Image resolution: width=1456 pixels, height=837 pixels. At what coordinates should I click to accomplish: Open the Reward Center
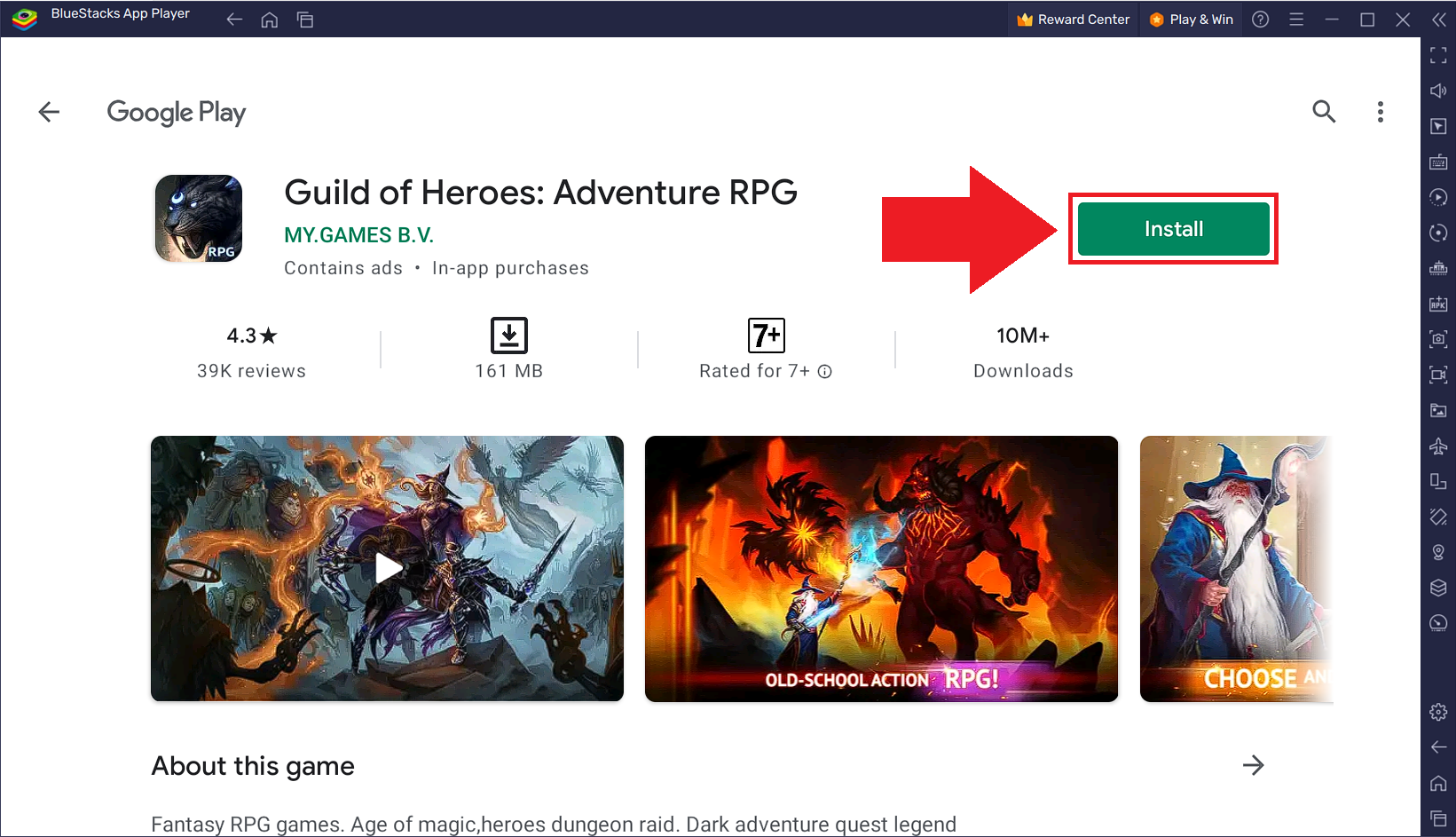point(1073,20)
